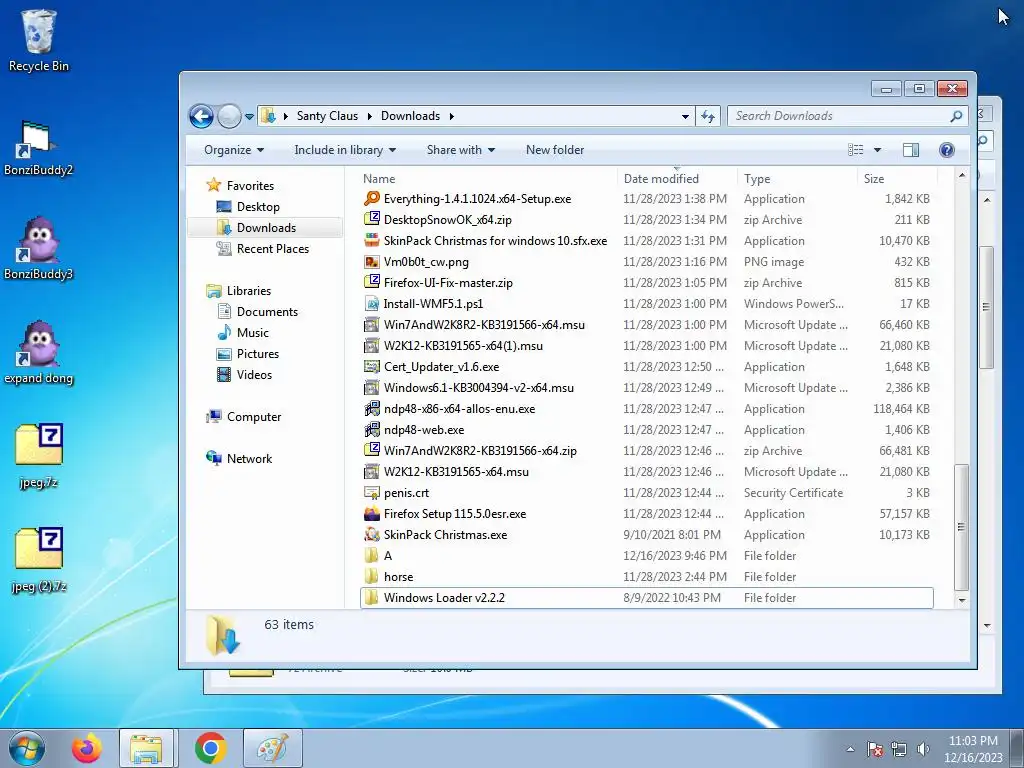Click the New folder button

point(555,150)
